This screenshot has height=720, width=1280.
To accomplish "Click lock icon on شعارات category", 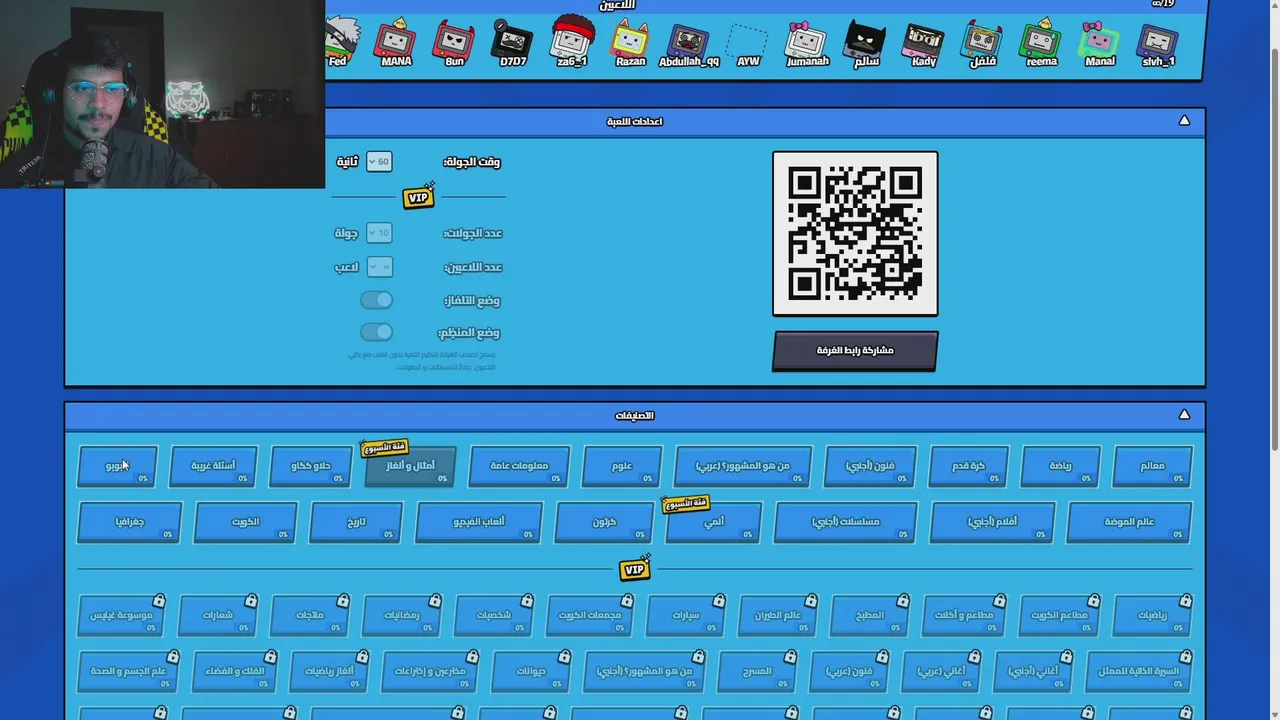I will pos(251,601).
